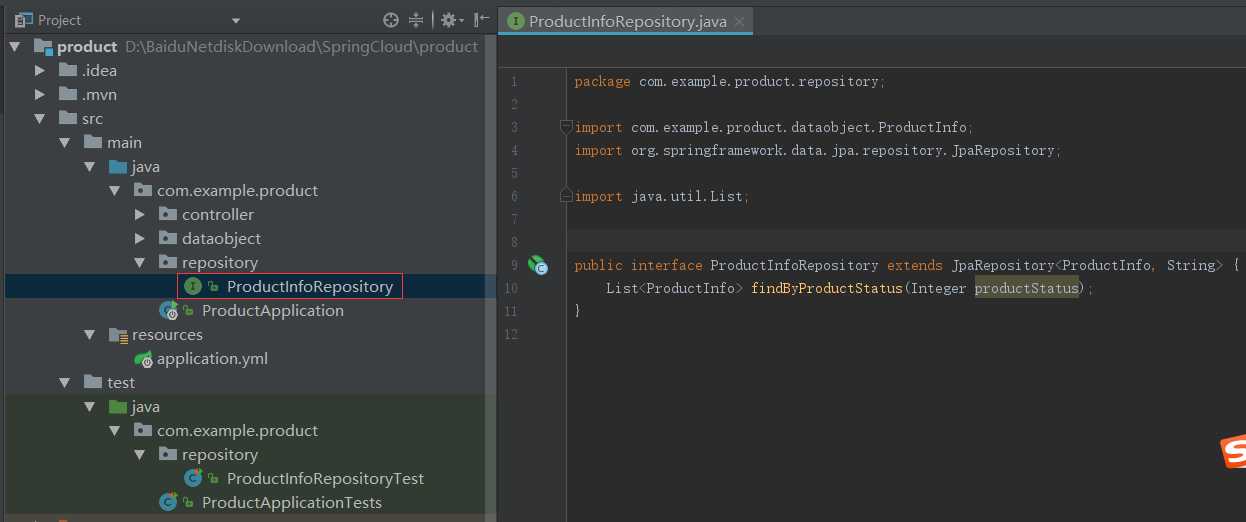Expand the .idea folder
This screenshot has width=1246, height=522.
(40, 70)
